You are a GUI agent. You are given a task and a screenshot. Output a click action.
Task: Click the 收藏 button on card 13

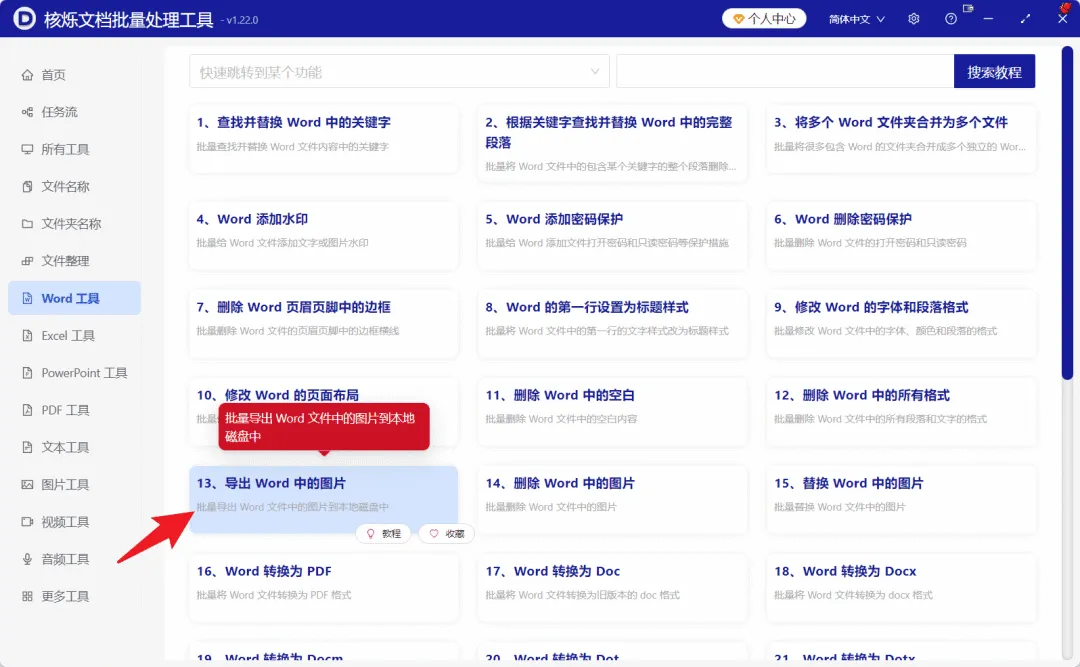point(446,533)
